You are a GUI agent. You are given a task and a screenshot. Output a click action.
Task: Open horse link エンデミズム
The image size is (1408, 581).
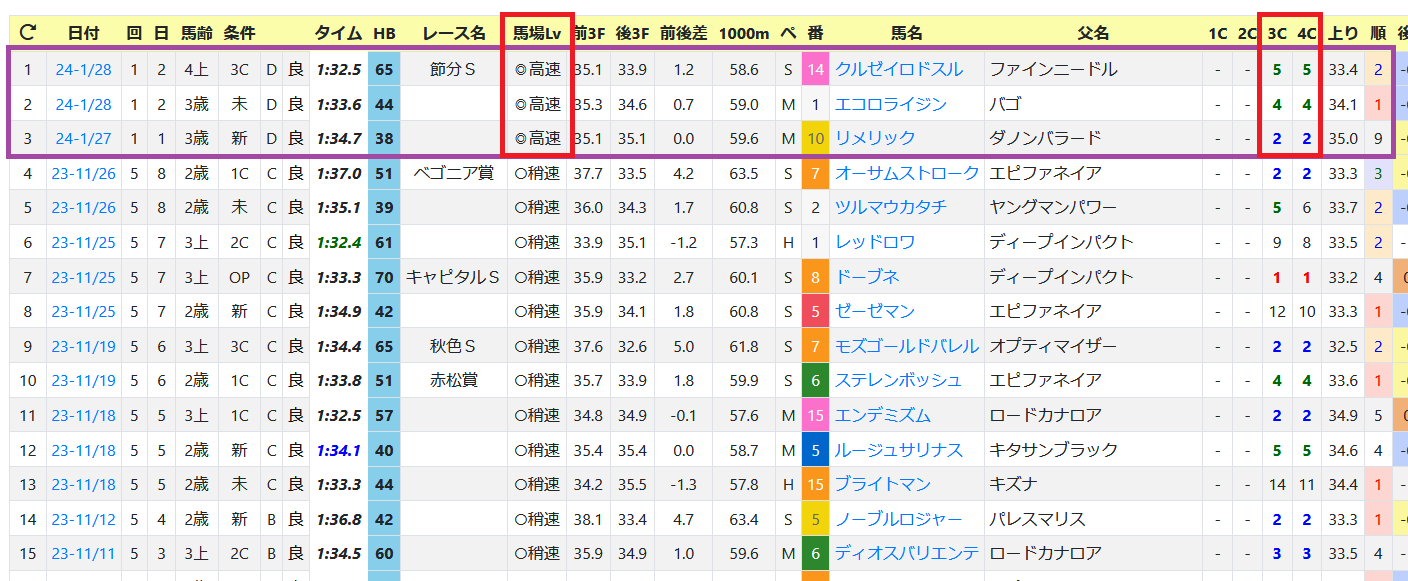coord(883,415)
